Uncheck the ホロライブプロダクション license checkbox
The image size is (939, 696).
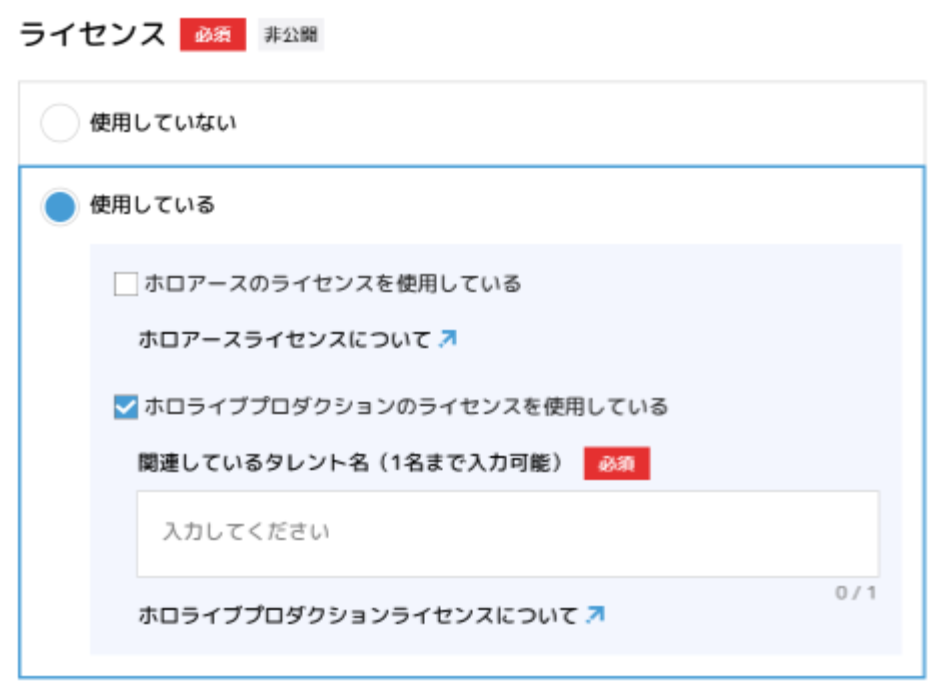pyautogui.click(x=126, y=407)
